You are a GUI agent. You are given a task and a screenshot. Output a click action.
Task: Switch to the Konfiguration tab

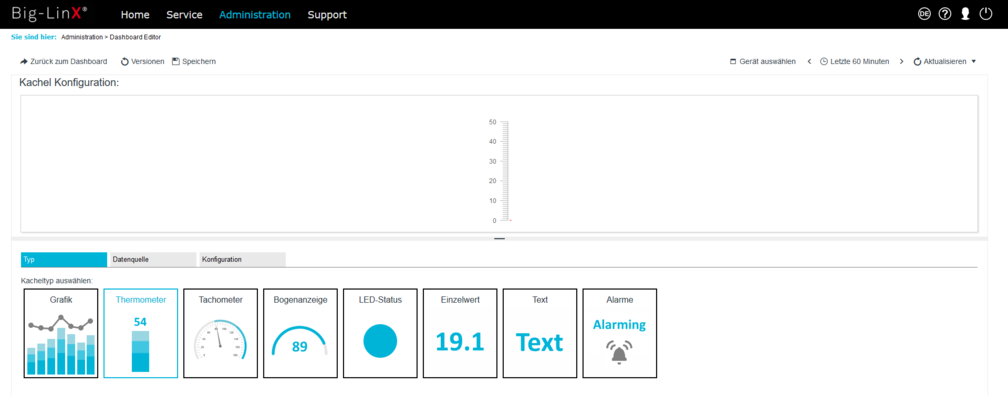(x=242, y=259)
